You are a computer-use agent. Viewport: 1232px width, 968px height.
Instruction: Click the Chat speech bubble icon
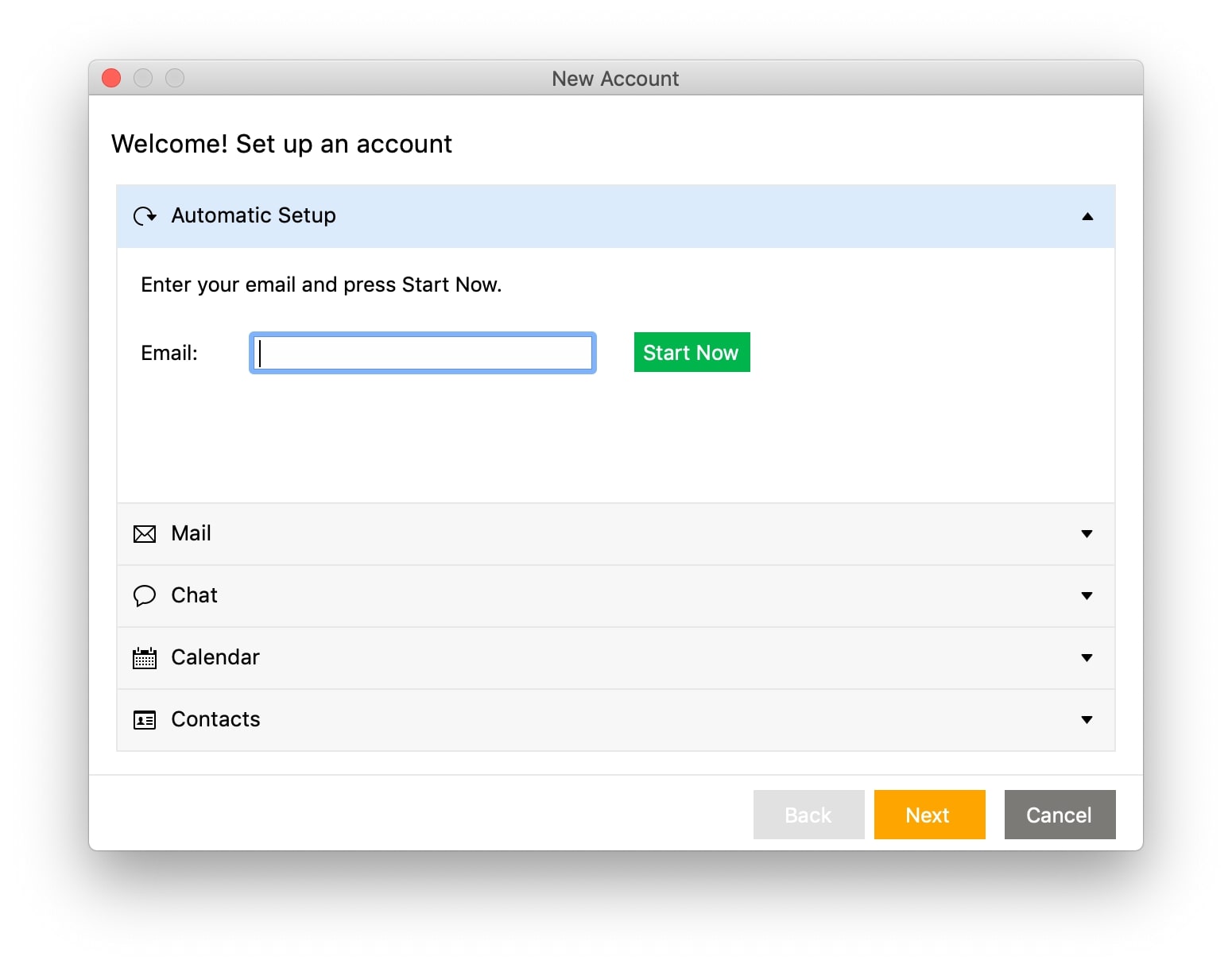(x=145, y=596)
